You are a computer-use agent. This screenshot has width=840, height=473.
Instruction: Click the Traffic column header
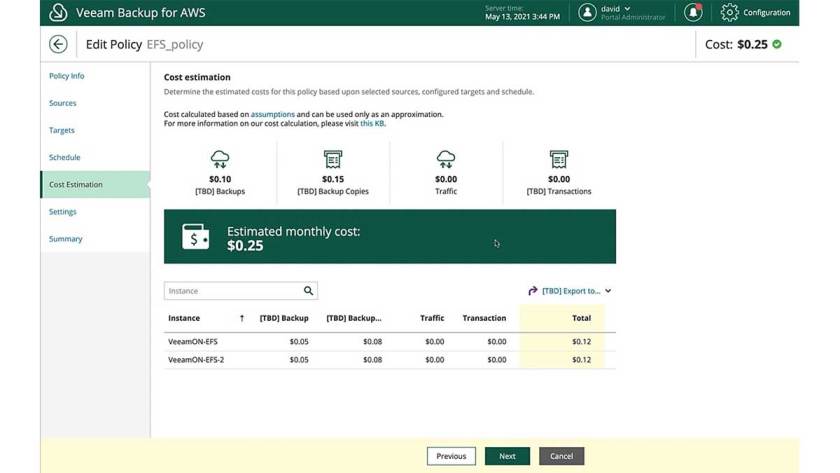[x=432, y=318]
